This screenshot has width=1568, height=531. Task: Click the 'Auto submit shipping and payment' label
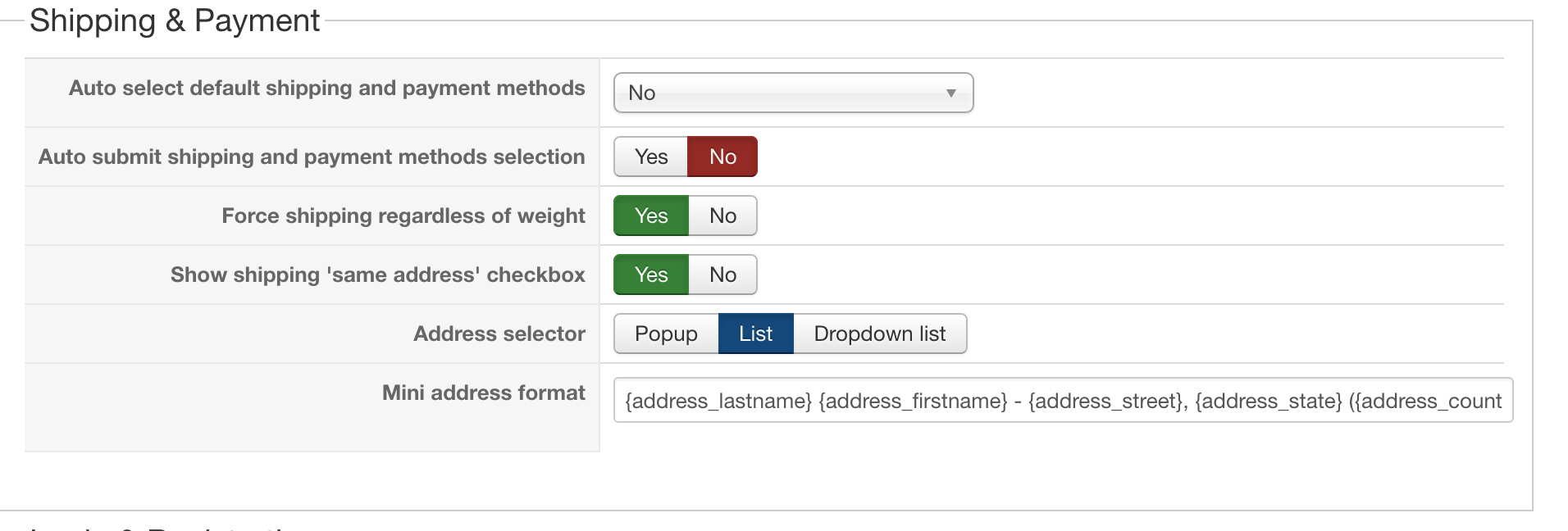pyautogui.click(x=312, y=157)
